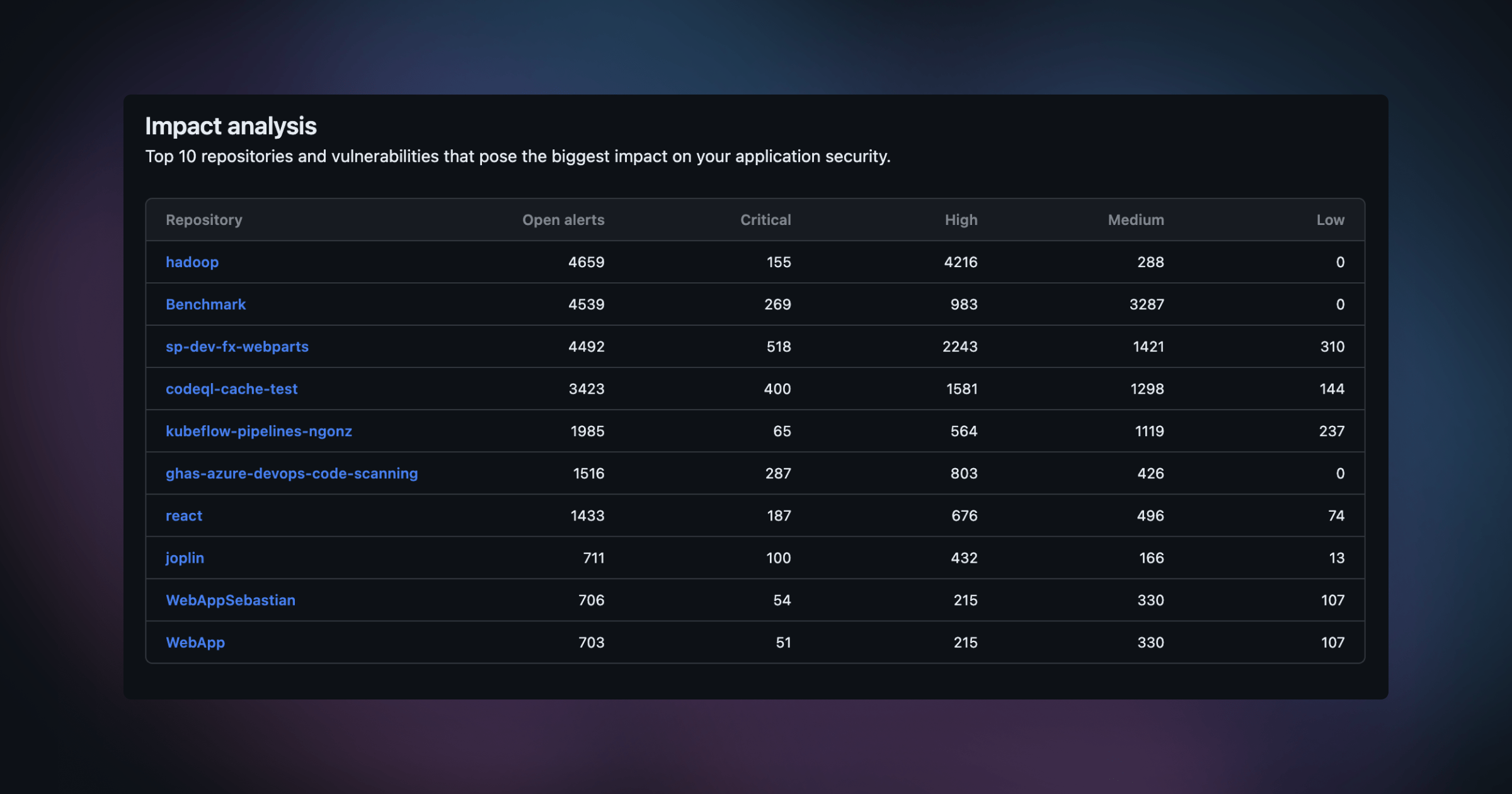Select codeql-cache-test medium count 1298

click(1147, 389)
